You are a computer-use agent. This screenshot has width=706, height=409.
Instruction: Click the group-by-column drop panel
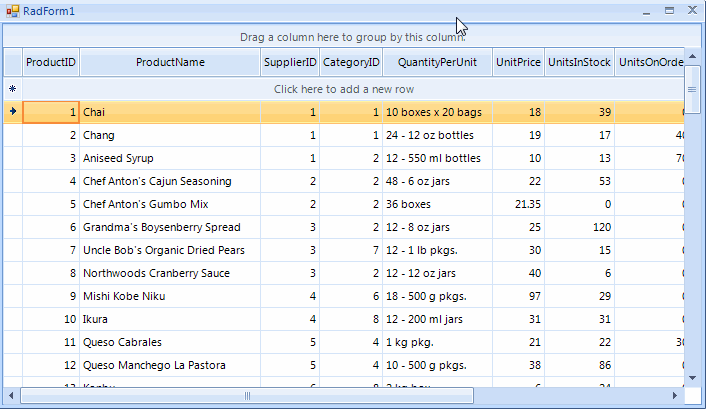(353, 37)
